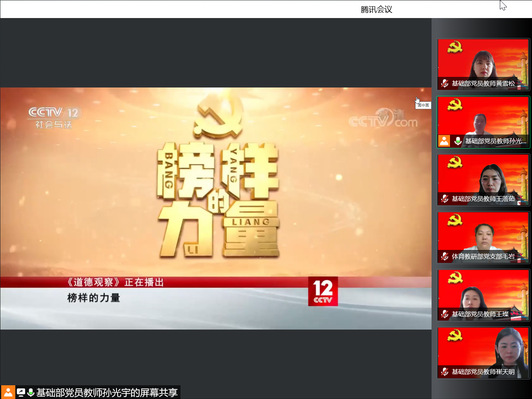Click the green microphone icon in the bottom-left bar
Viewport: 532px width, 399px height.
click(x=31, y=393)
